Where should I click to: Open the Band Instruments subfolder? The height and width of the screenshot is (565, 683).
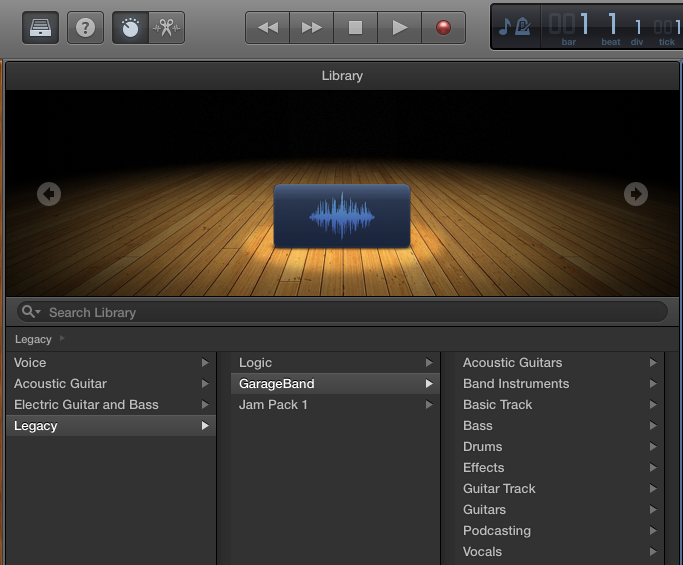(x=559, y=383)
